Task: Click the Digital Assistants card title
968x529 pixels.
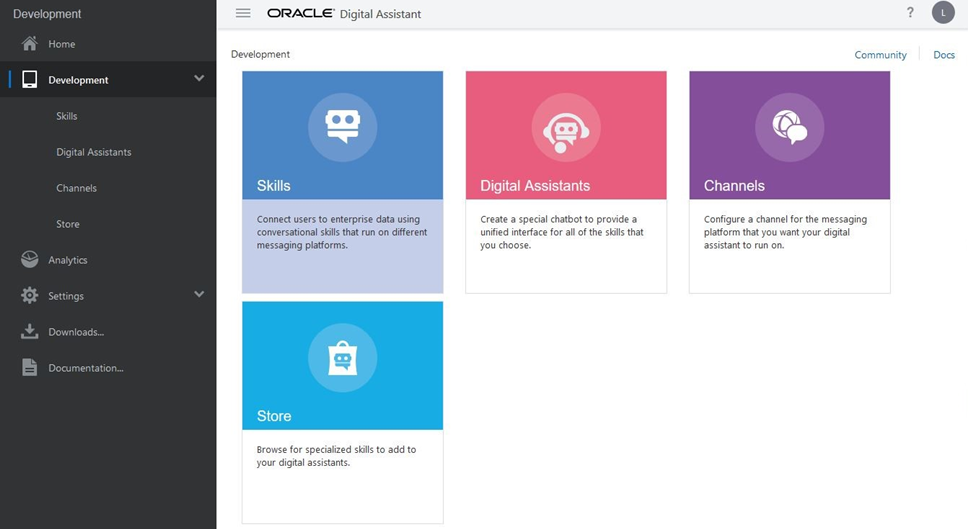Action: pos(535,185)
